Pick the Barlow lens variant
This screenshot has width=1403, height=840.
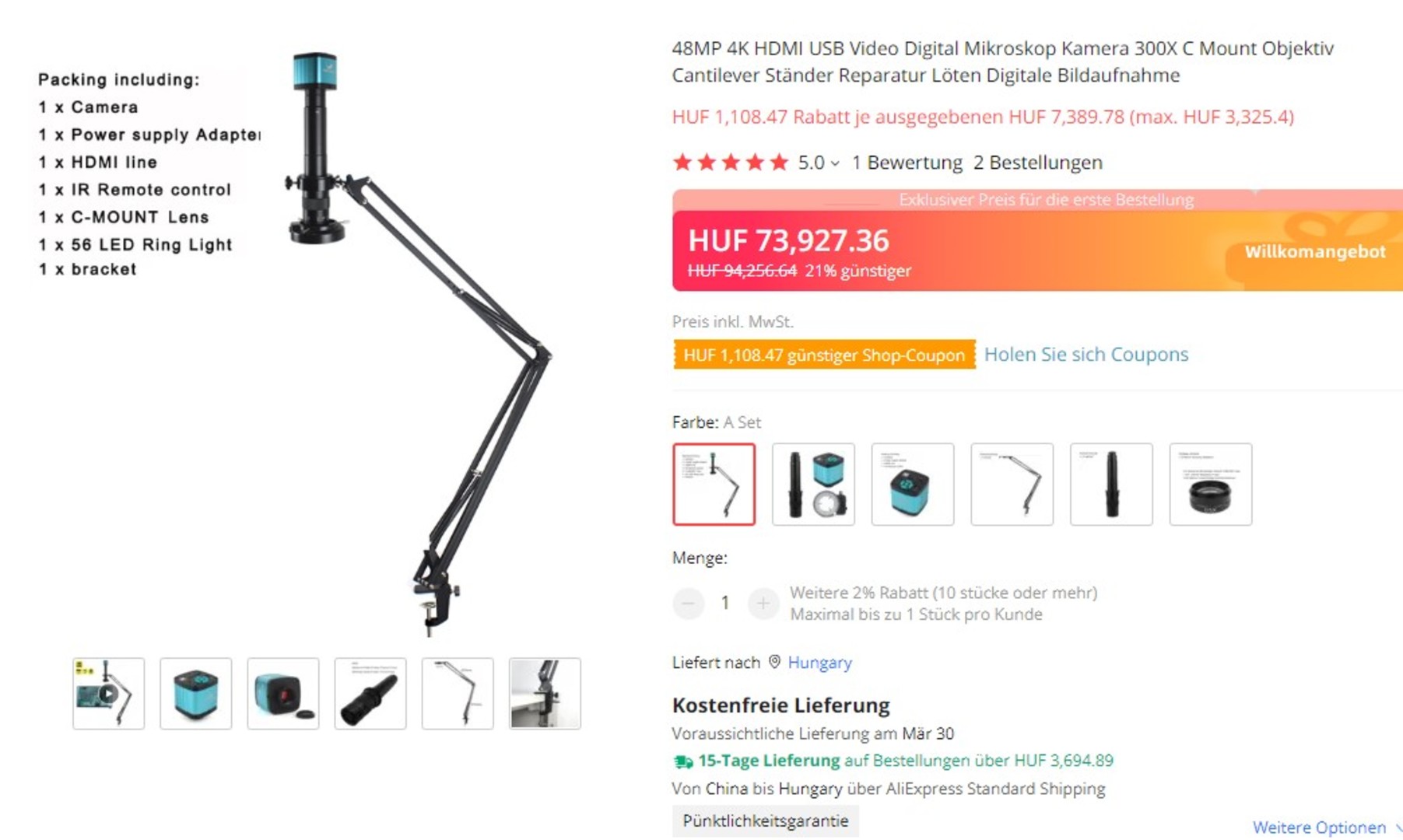pos(1210,484)
